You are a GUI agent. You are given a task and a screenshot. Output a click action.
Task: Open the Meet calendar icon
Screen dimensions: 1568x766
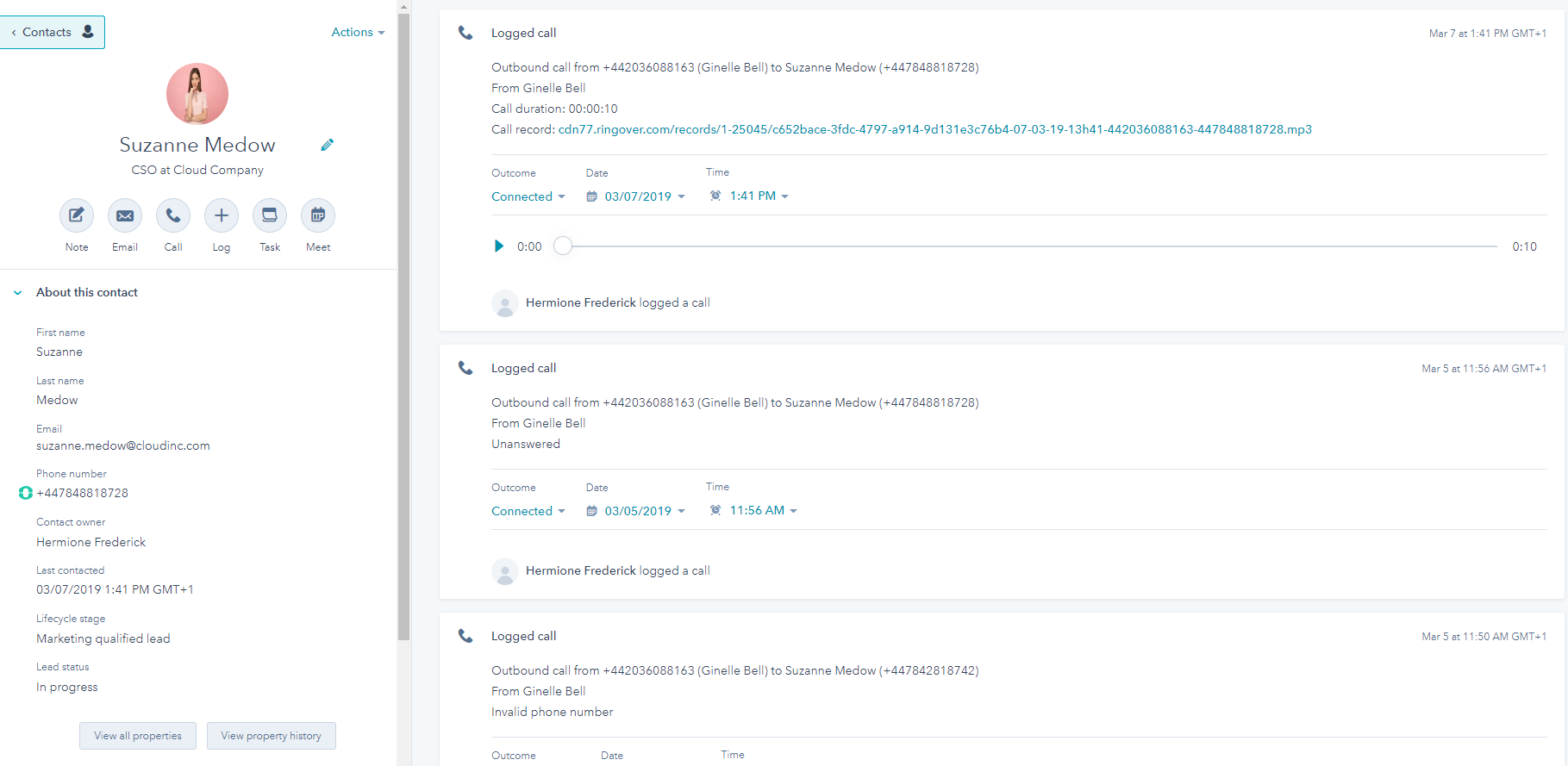(318, 215)
